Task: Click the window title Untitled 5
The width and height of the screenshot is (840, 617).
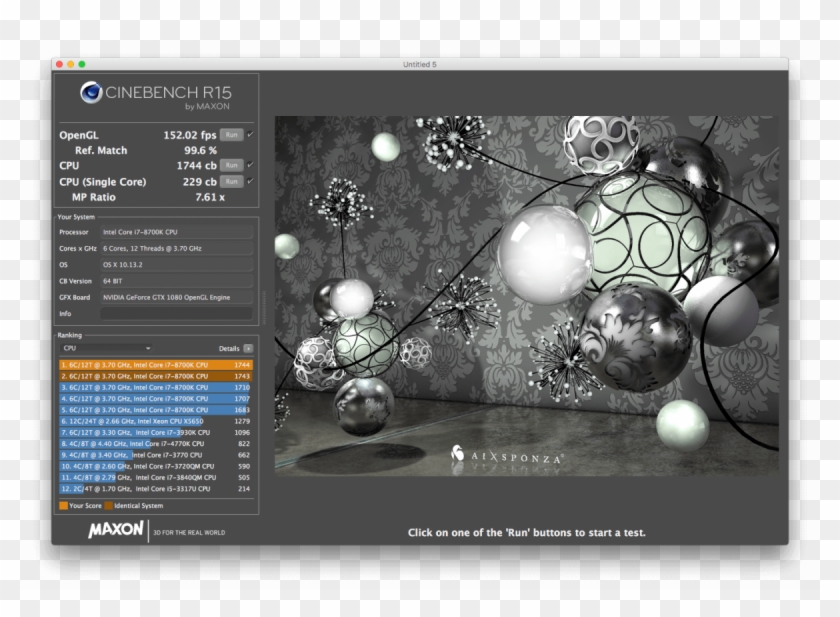Action: pyautogui.click(x=419, y=64)
